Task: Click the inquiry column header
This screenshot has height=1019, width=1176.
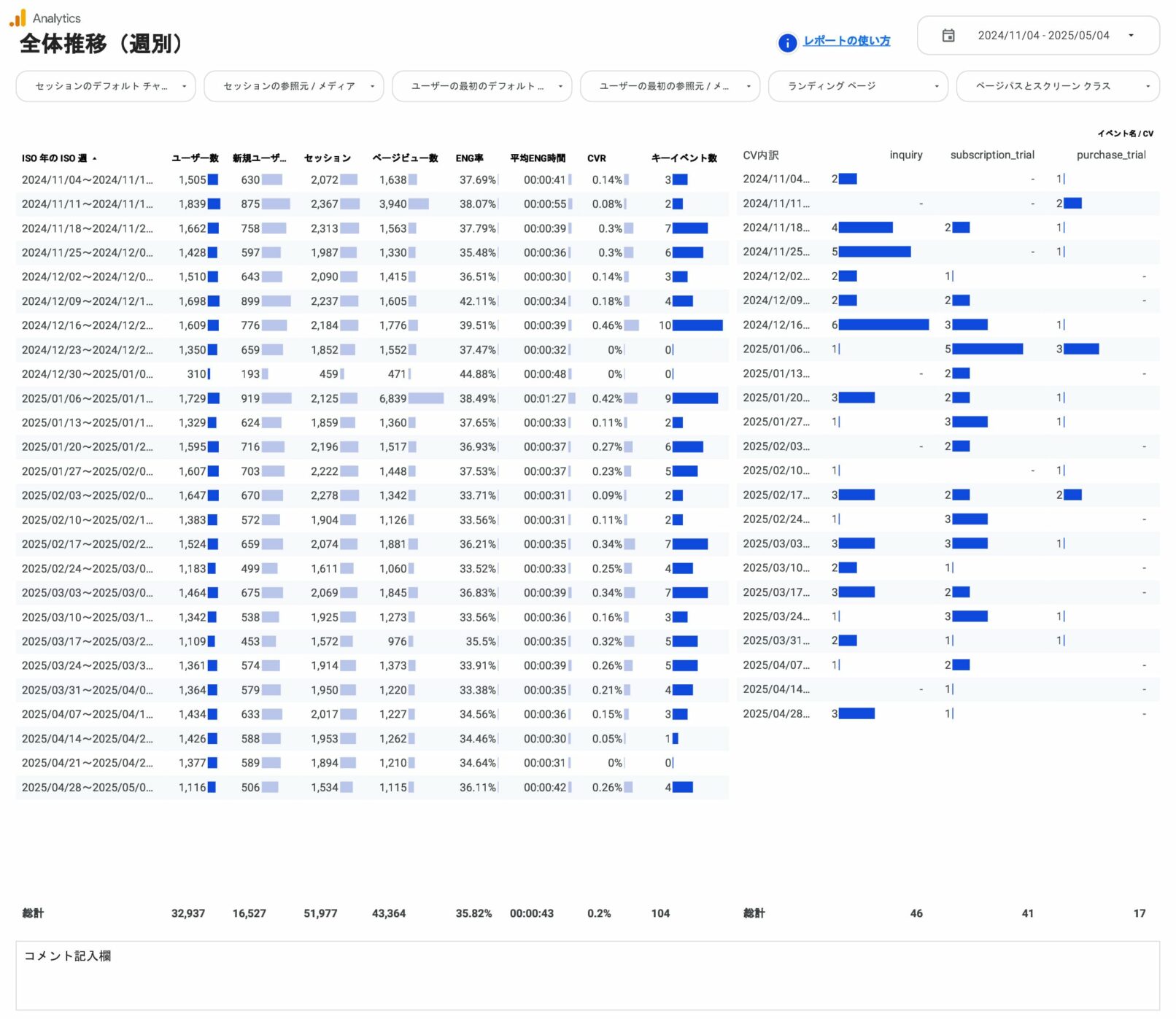Action: coord(905,155)
